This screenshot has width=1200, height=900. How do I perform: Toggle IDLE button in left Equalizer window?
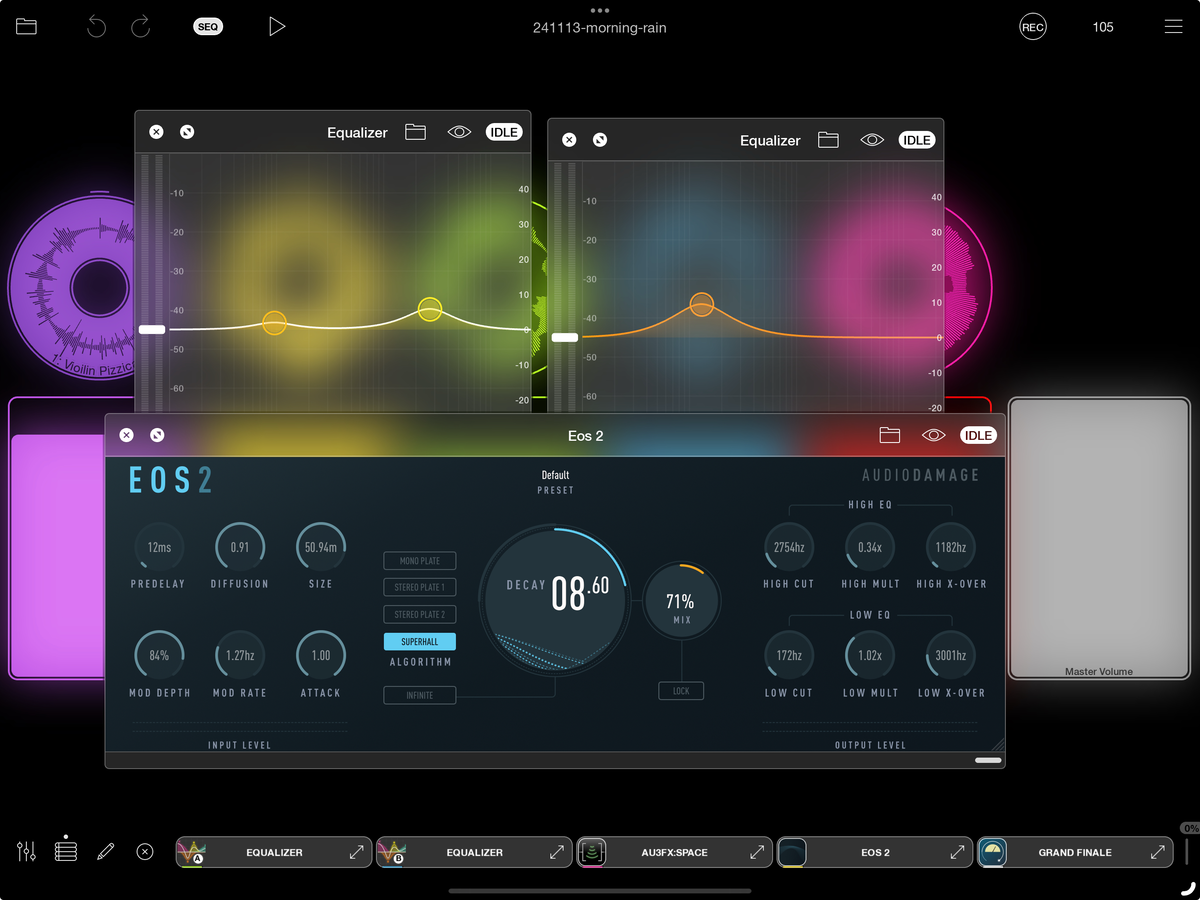point(504,132)
